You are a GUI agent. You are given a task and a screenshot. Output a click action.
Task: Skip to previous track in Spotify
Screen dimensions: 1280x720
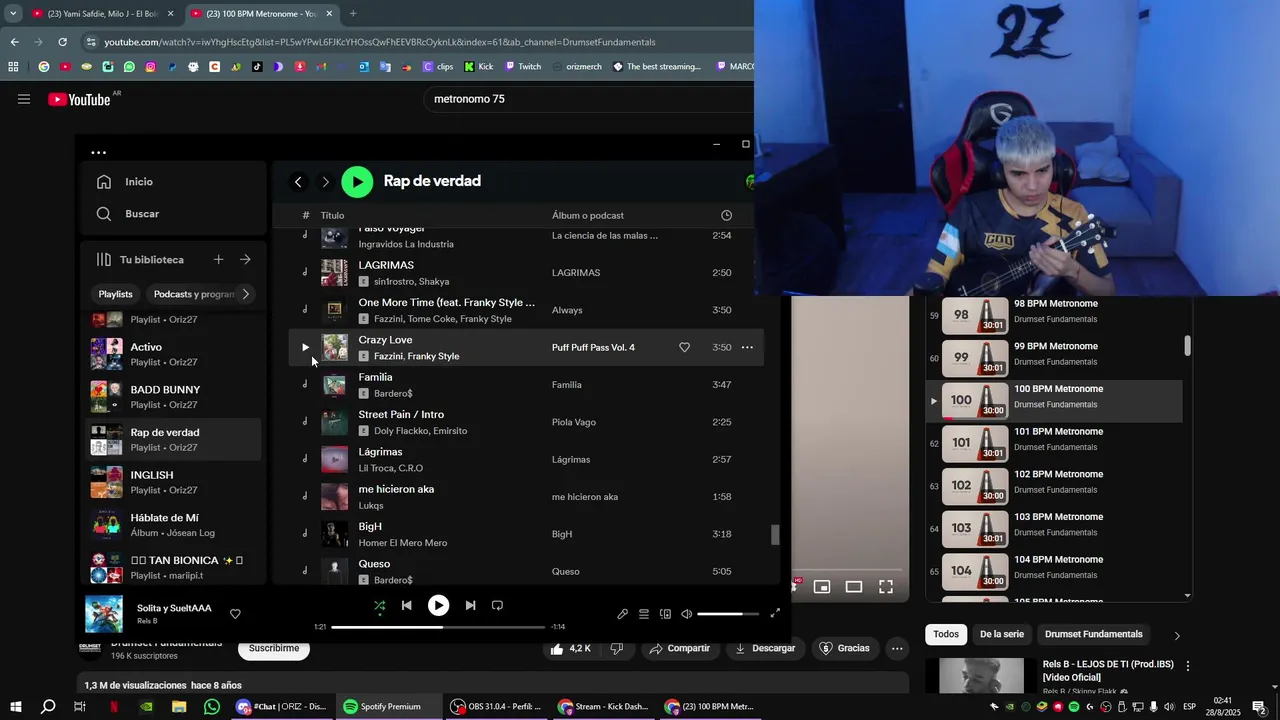tap(407, 606)
